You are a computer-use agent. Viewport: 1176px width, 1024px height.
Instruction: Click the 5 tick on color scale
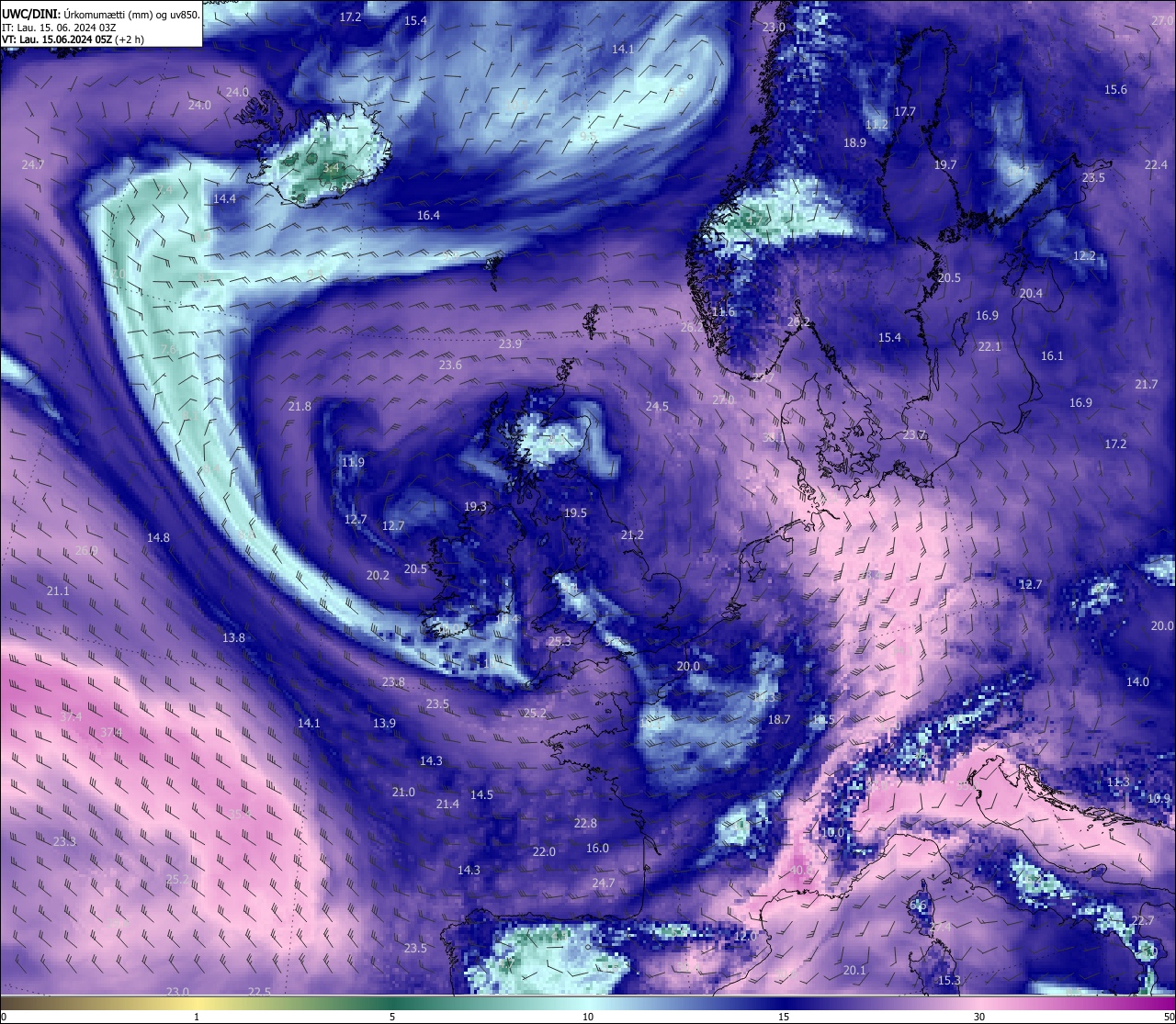(x=392, y=1017)
